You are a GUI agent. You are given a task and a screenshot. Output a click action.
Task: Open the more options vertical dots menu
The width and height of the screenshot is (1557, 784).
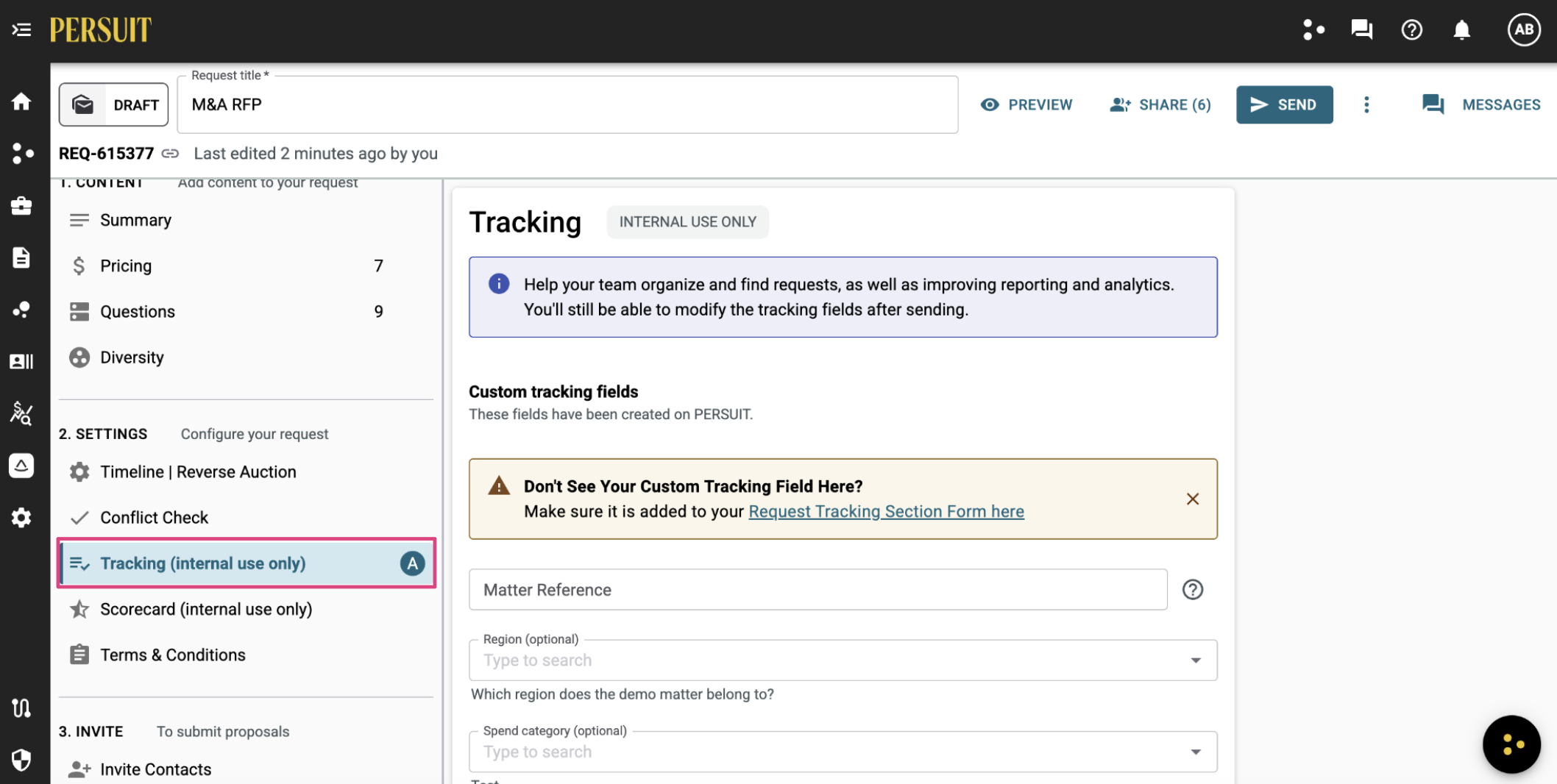(x=1366, y=104)
